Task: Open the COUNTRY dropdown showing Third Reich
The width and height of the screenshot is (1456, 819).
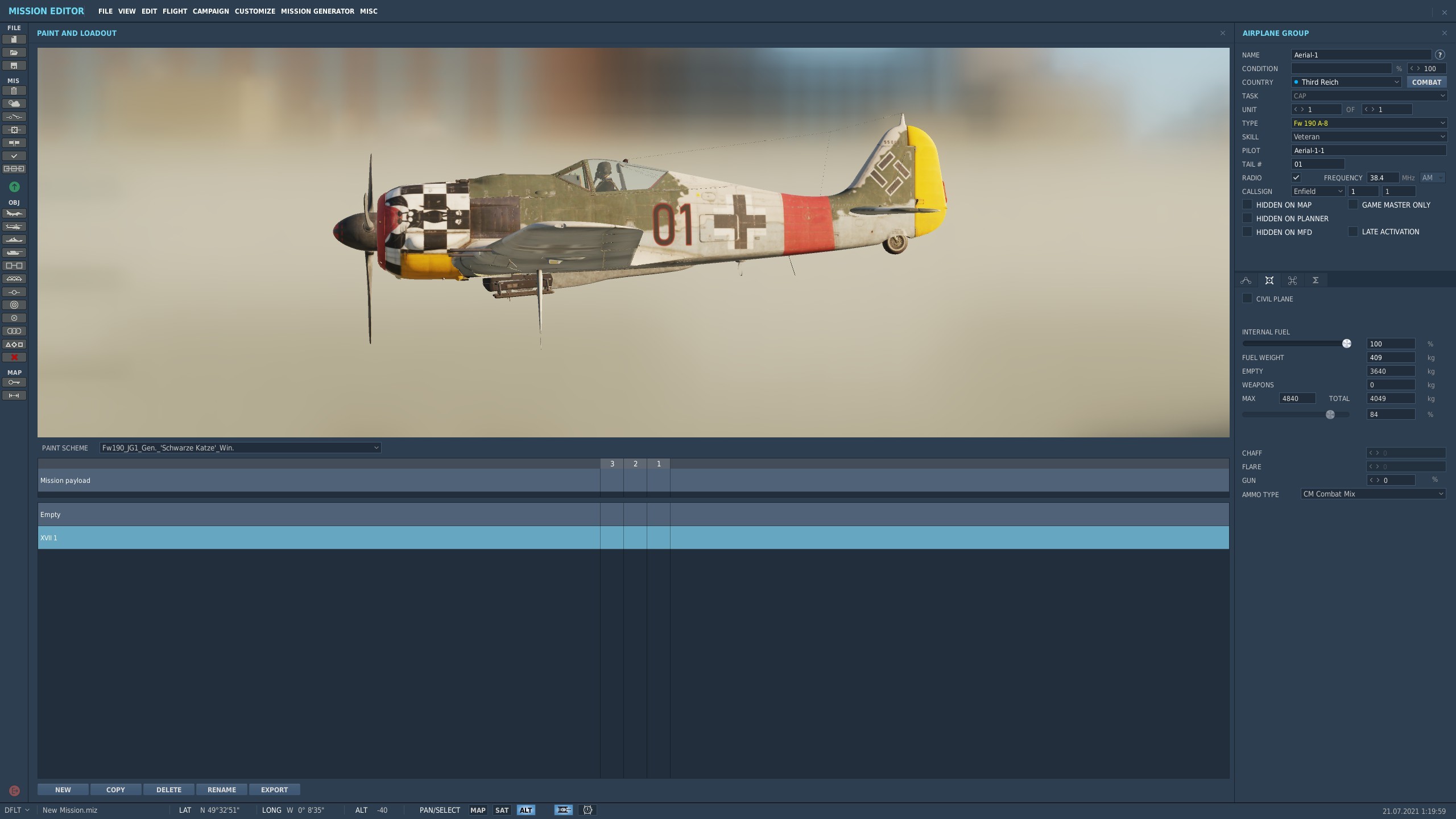Action: click(1346, 82)
